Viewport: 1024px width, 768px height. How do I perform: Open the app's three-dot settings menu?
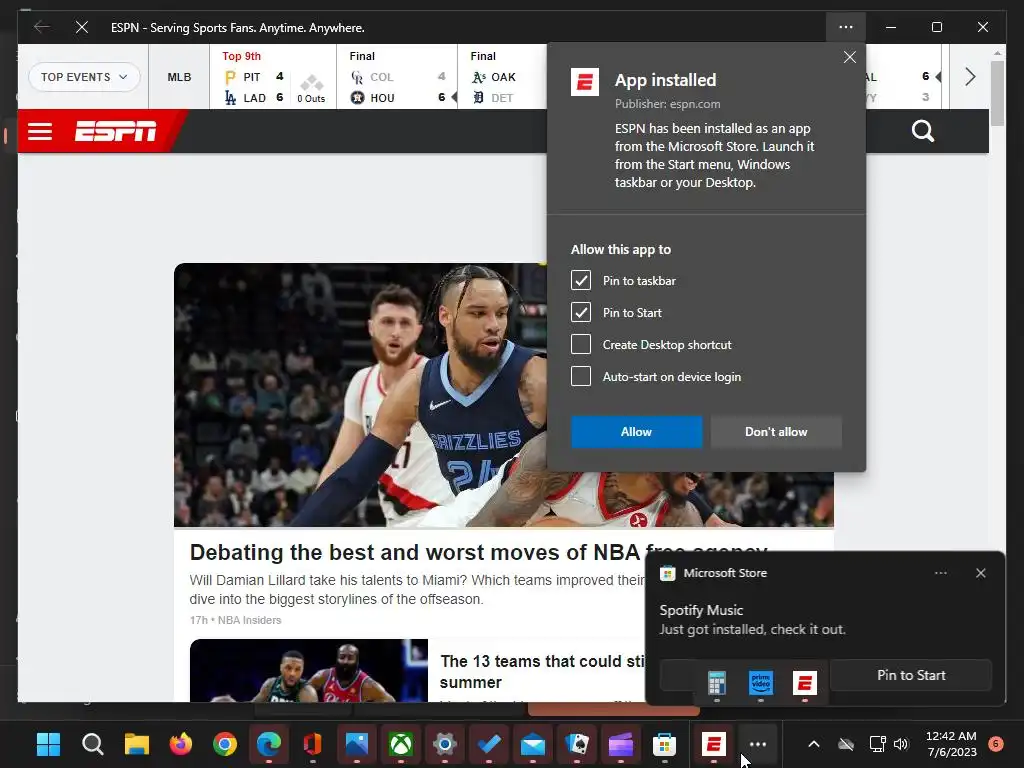pos(846,27)
